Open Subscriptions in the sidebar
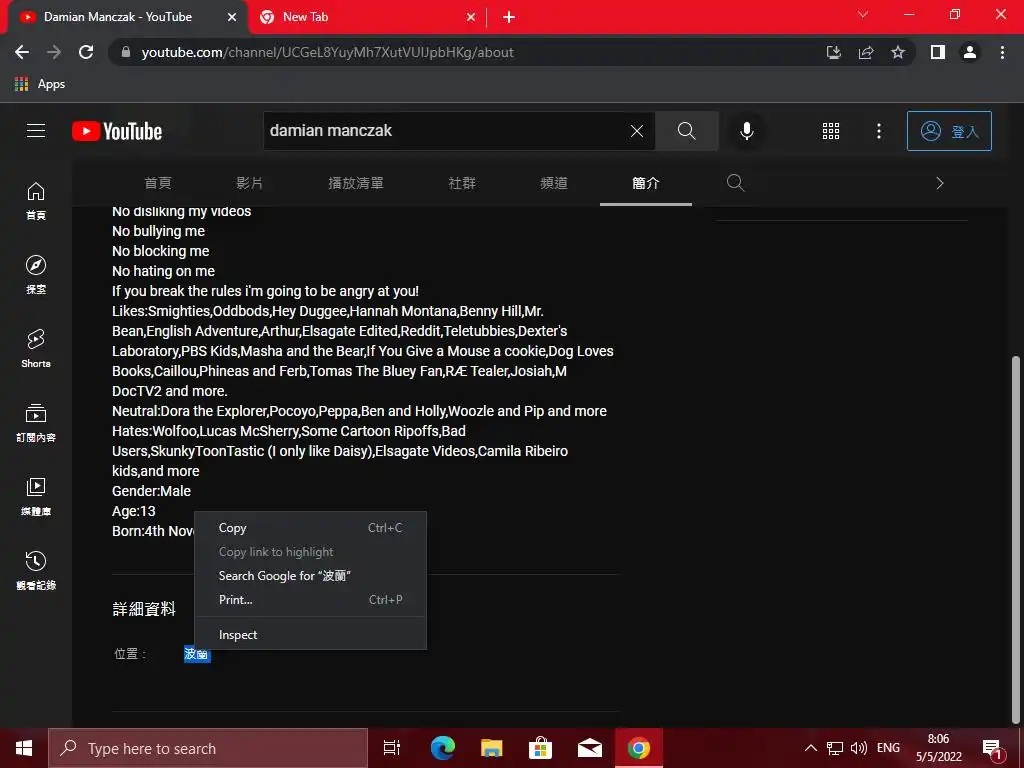The height and width of the screenshot is (768, 1024). [36, 423]
